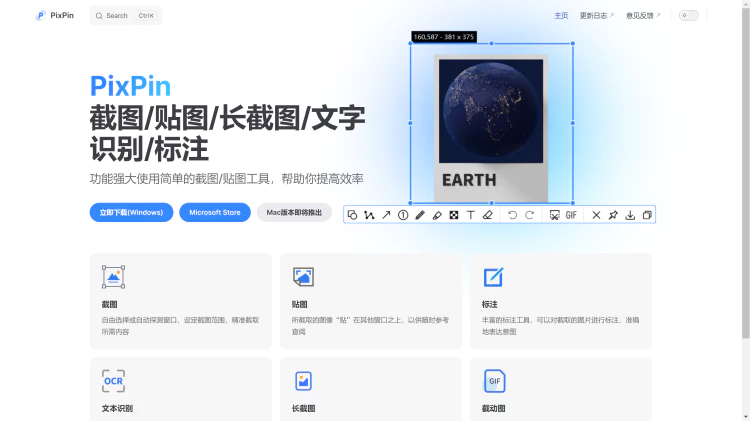Choose the mosaic blur tool
The width and height of the screenshot is (750, 421).
(454, 215)
